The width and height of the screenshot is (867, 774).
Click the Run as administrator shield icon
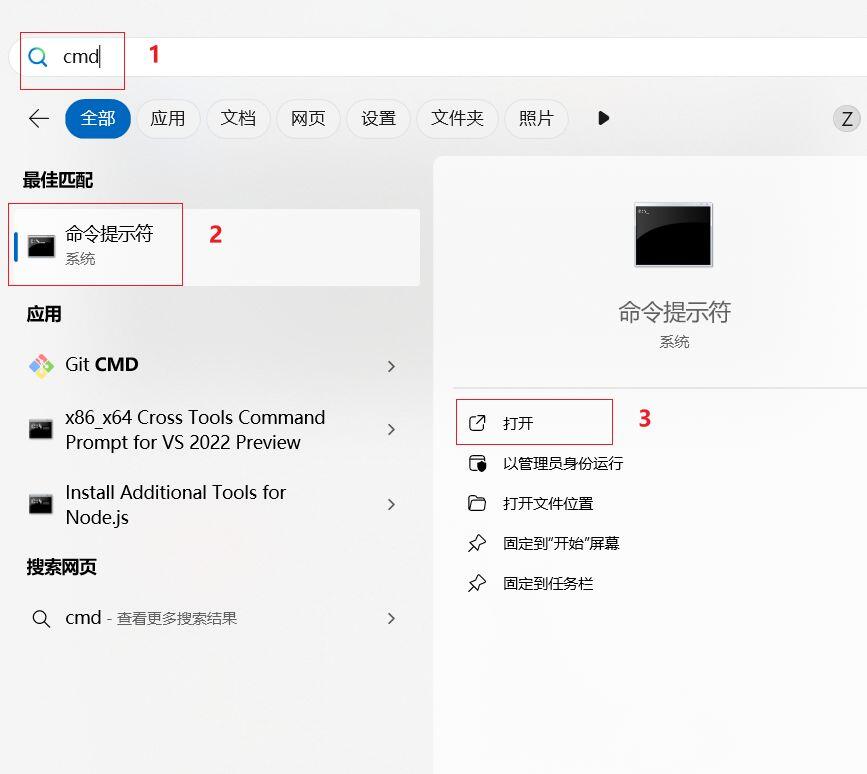477,463
